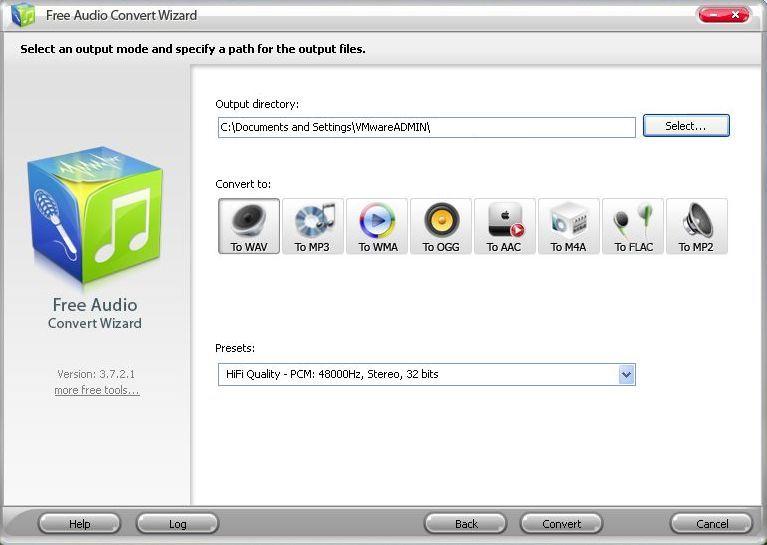Pick To FLAC earbuds icon

[x=633, y=226]
